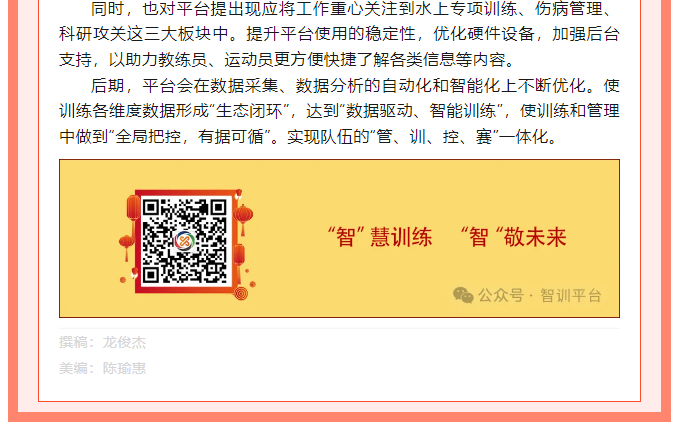The width and height of the screenshot is (680, 422).
Task: Click the editor name 陈瑜惠
Action: click(124, 368)
